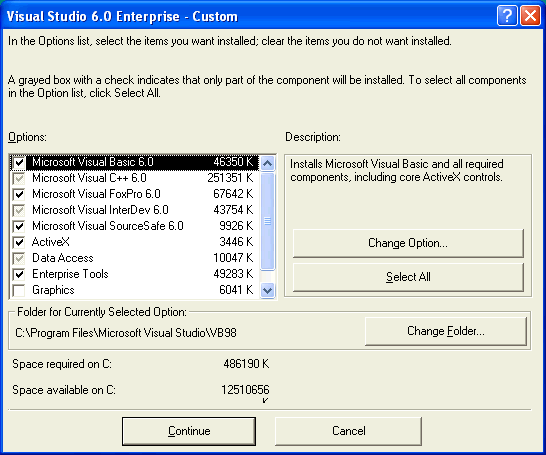
Task: Click the Change Option... button
Action: 408,243
